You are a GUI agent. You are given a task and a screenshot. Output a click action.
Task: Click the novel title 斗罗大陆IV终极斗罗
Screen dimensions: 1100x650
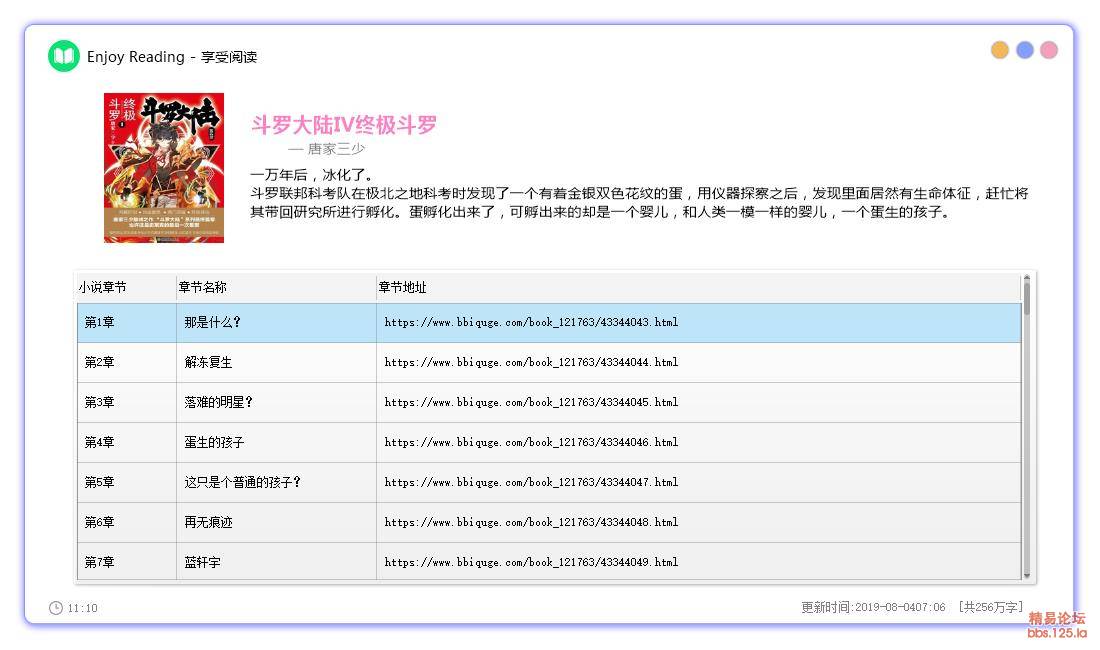344,125
